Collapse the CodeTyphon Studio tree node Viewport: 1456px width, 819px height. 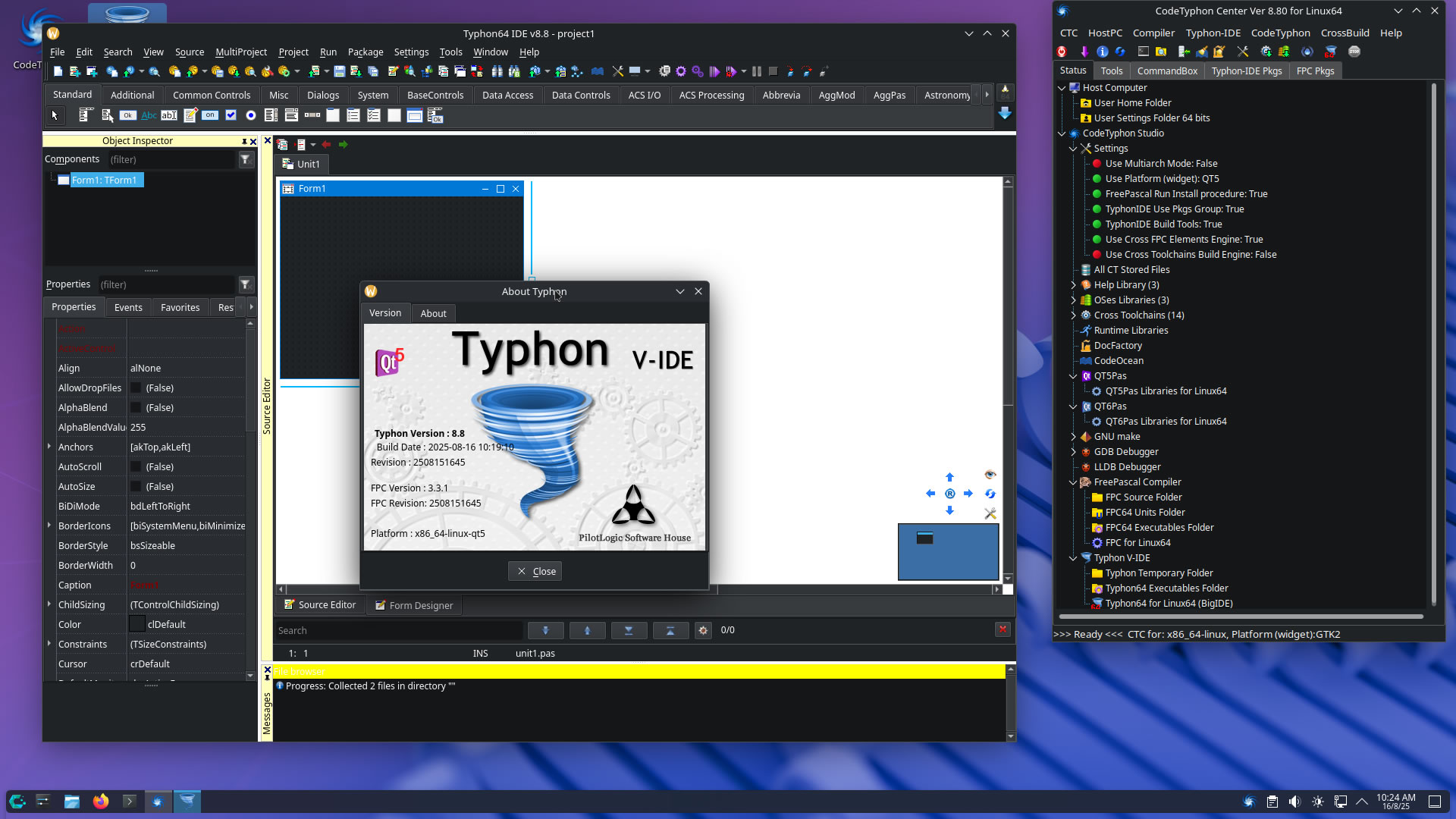[x=1062, y=133]
